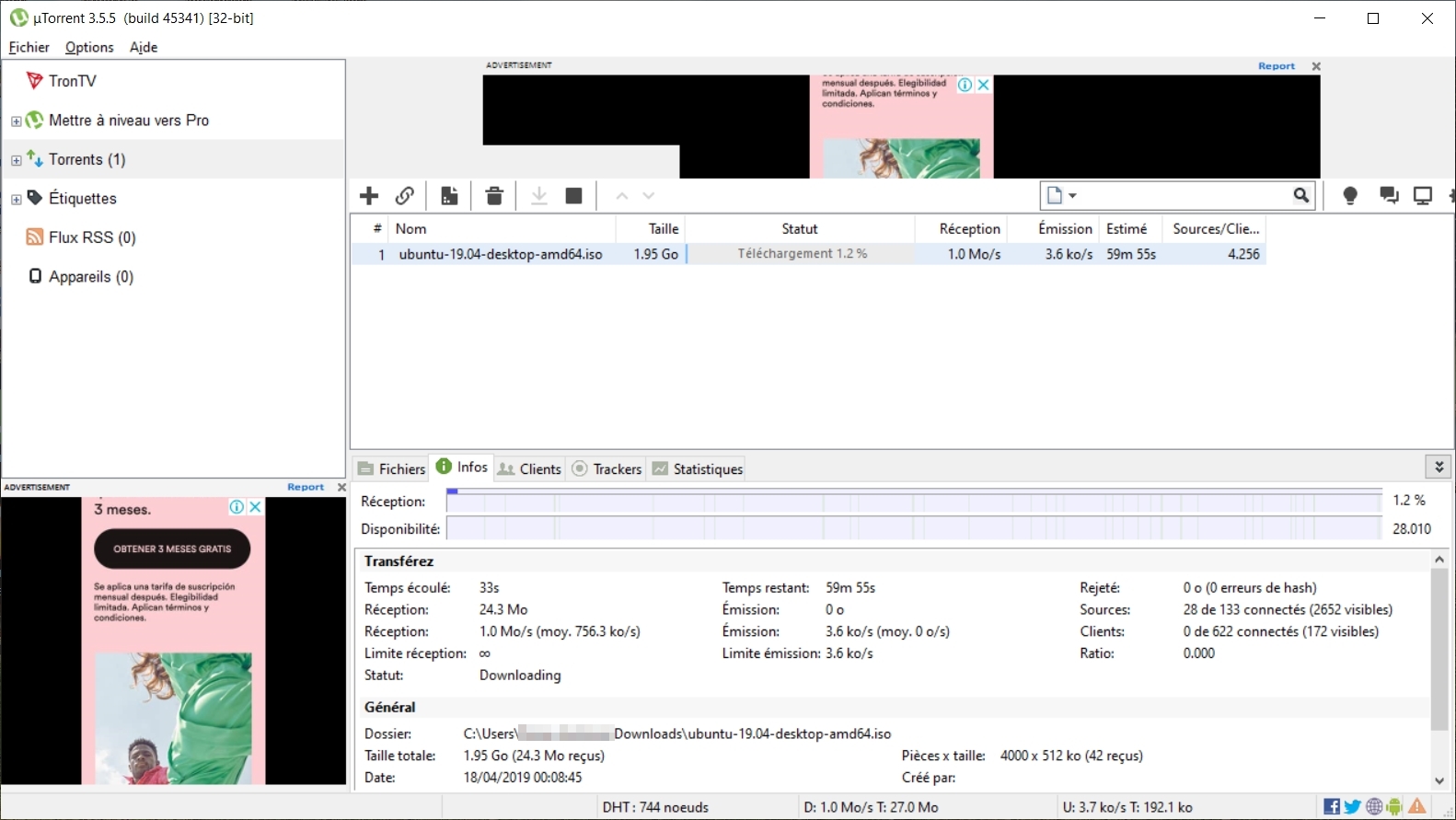
Task: Close the sidebar advertisement panel
Action: click(341, 488)
